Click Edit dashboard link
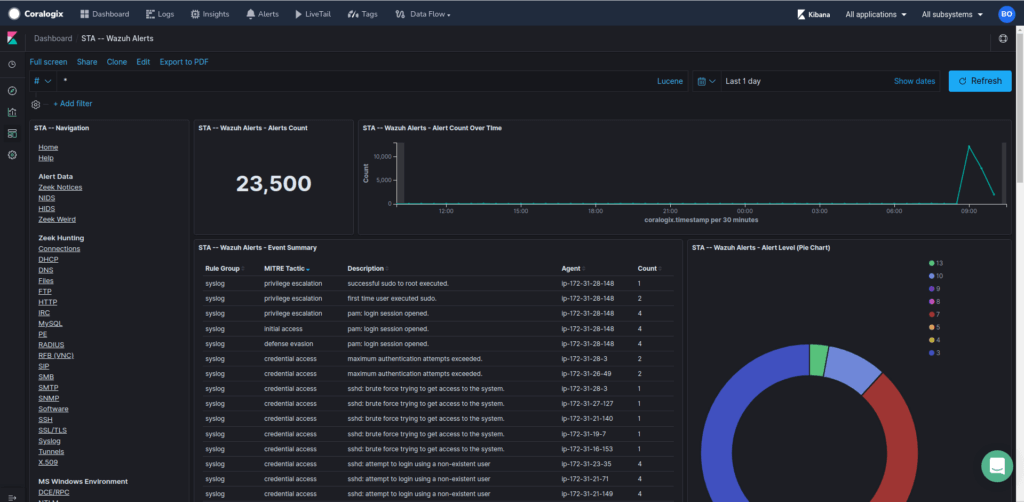The width and height of the screenshot is (1024, 502). [143, 62]
